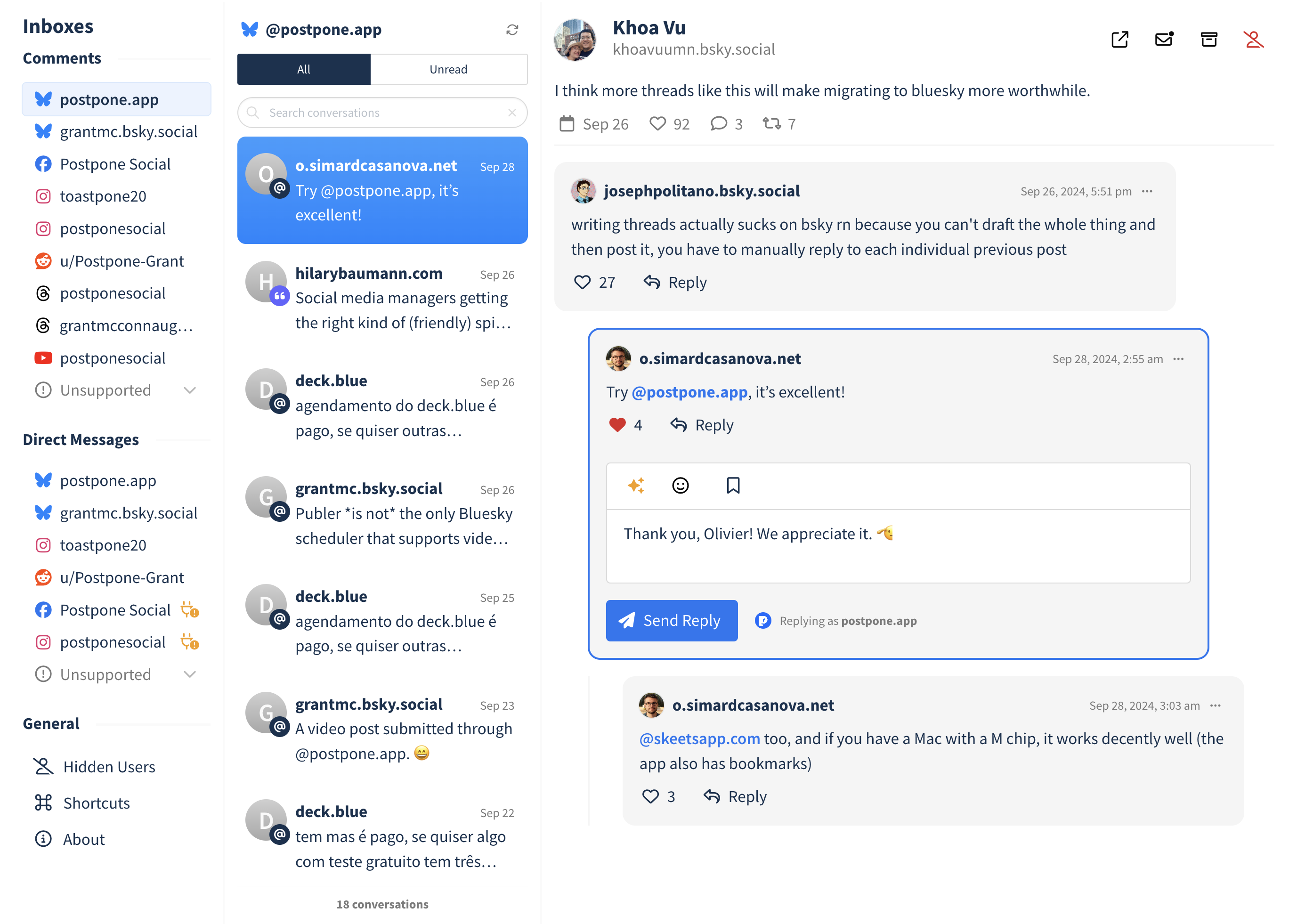Open the @skeetsapp.com mention link

point(699,738)
